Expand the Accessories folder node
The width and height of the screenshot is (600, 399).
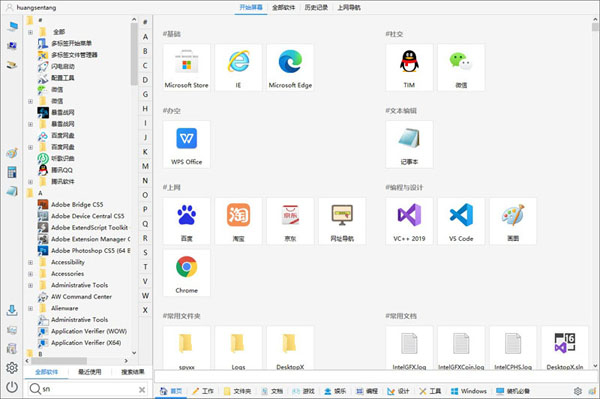tap(30, 274)
